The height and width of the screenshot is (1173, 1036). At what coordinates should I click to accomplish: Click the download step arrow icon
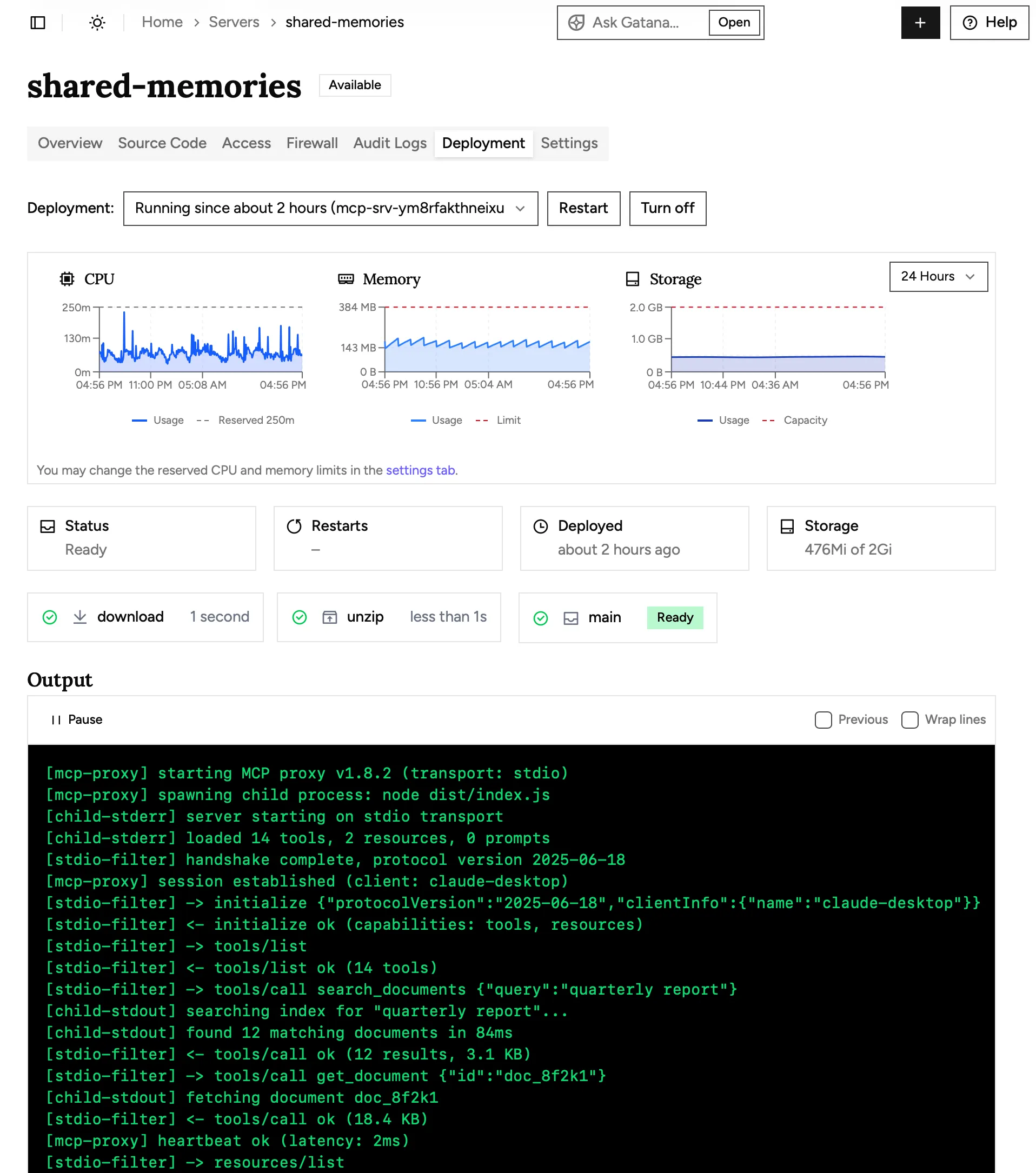[80, 617]
